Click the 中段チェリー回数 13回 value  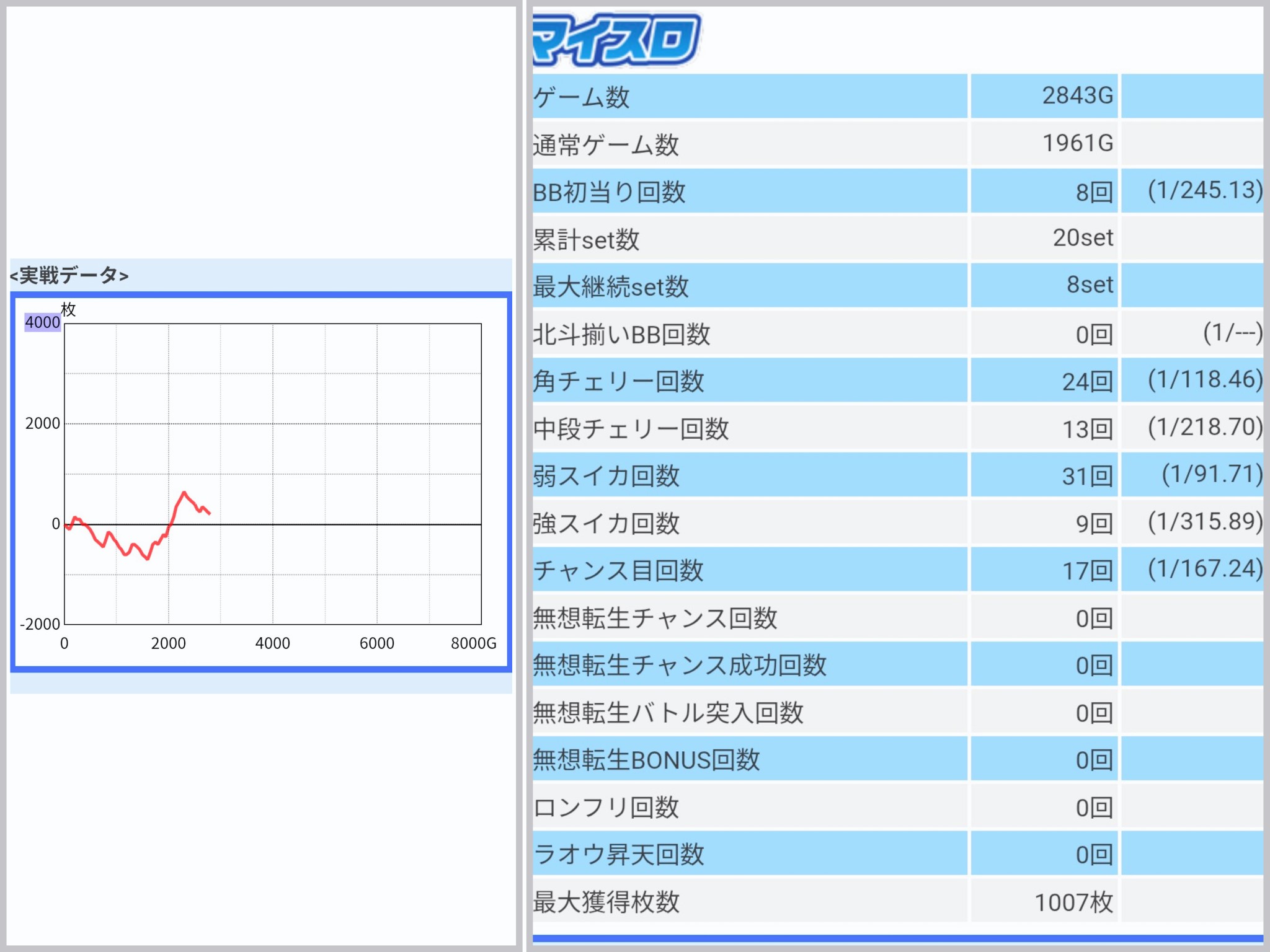click(1086, 429)
